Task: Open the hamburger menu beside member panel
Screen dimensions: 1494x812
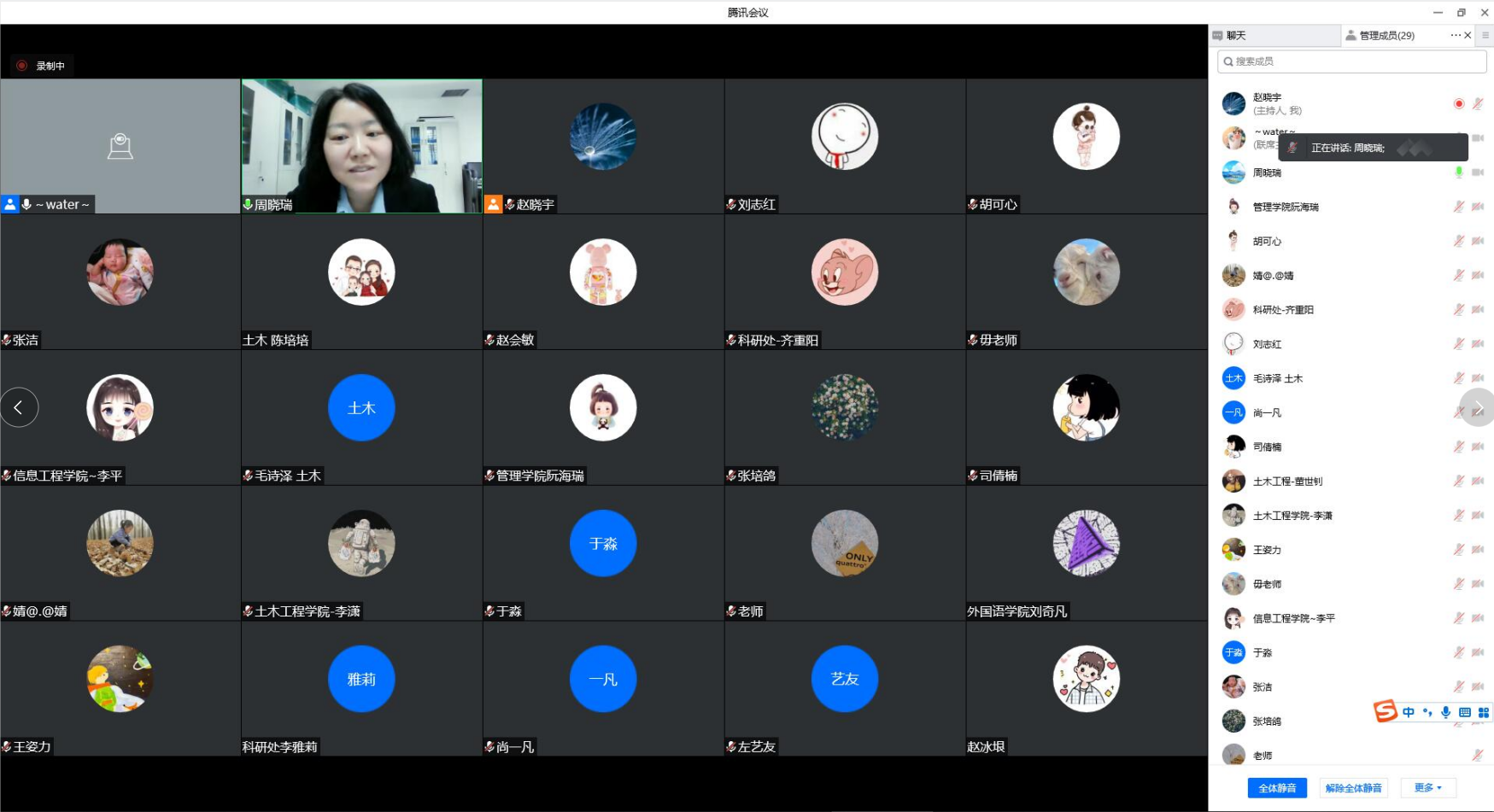Action: pos(1485,35)
